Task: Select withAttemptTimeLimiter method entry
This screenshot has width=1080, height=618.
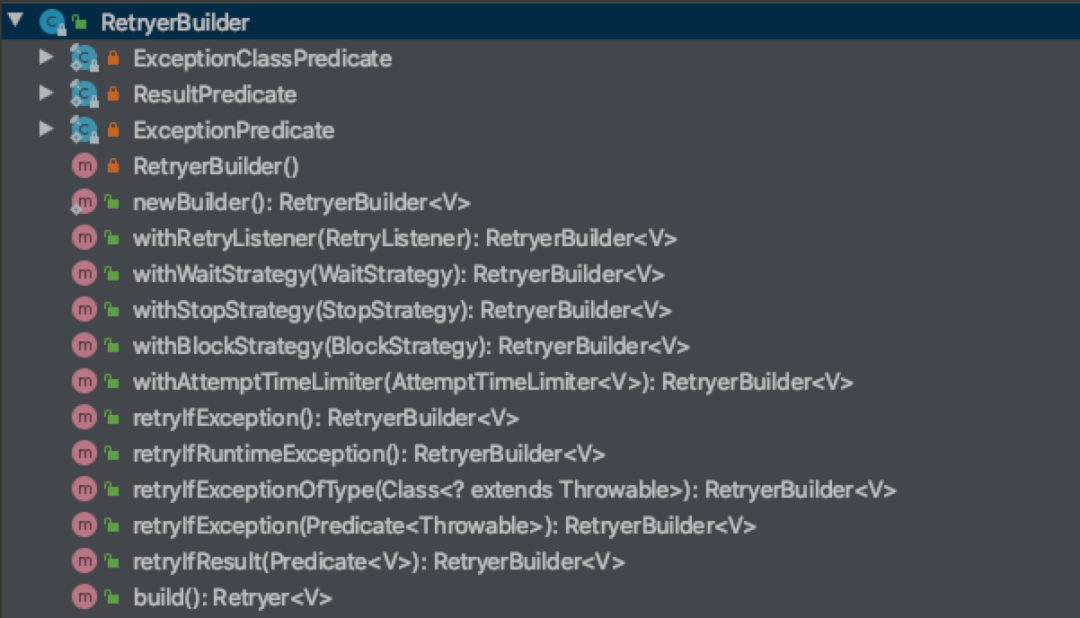Action: pos(492,382)
